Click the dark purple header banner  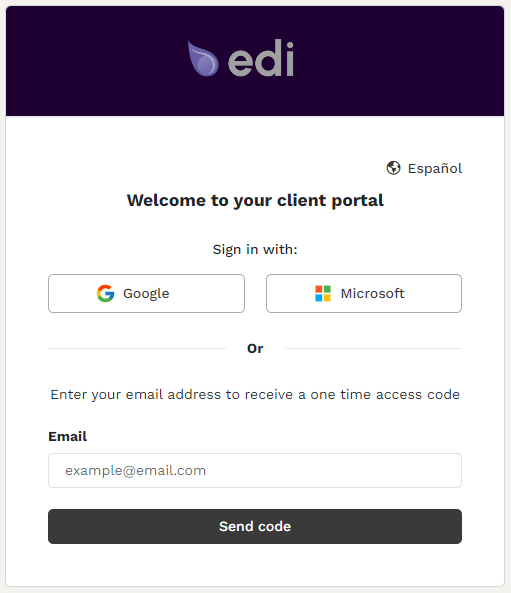click(x=255, y=61)
